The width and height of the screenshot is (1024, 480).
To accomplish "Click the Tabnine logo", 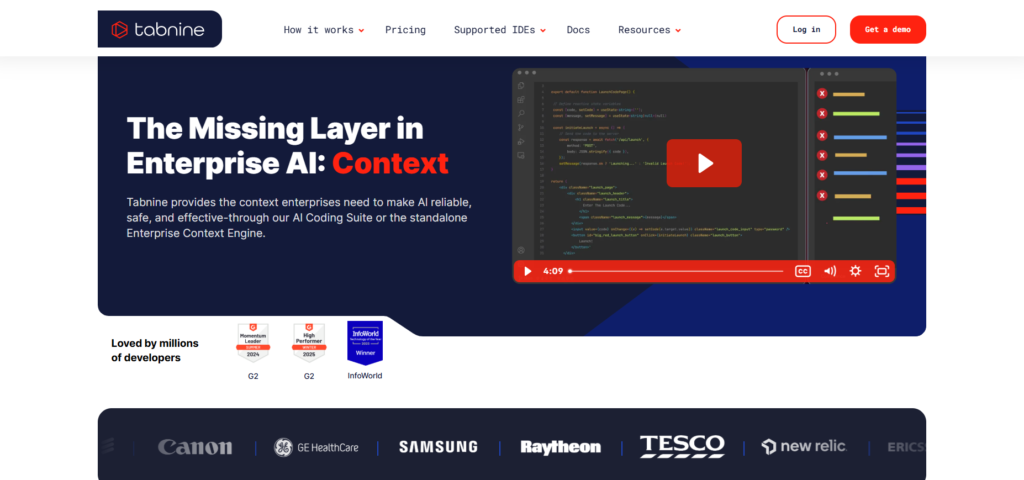I will (x=159, y=29).
